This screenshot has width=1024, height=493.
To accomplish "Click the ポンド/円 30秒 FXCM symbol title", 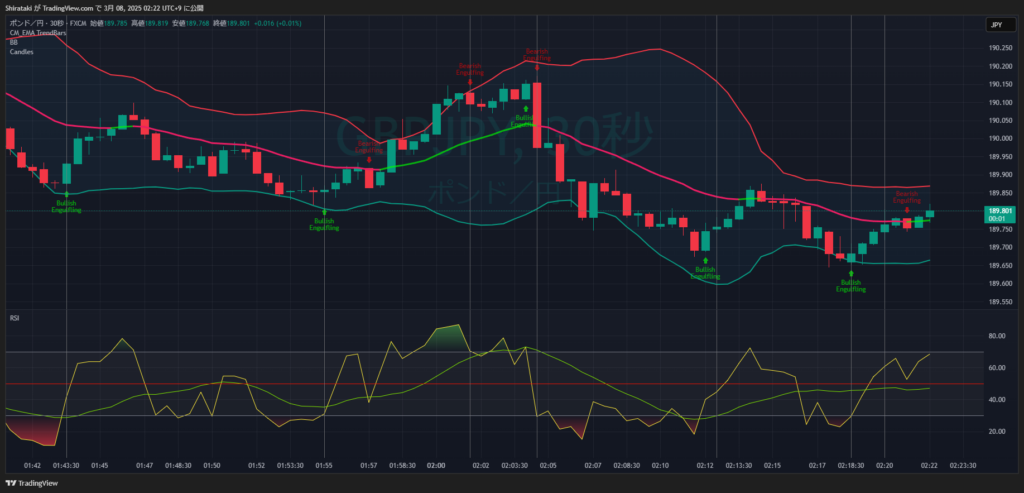I will pyautogui.click(x=48, y=22).
